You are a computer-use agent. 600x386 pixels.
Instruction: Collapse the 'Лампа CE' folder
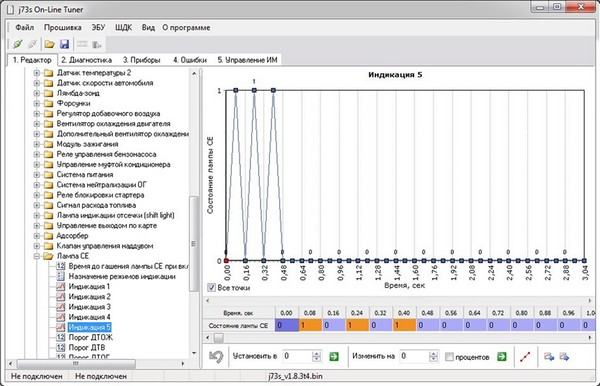[x=37, y=256]
